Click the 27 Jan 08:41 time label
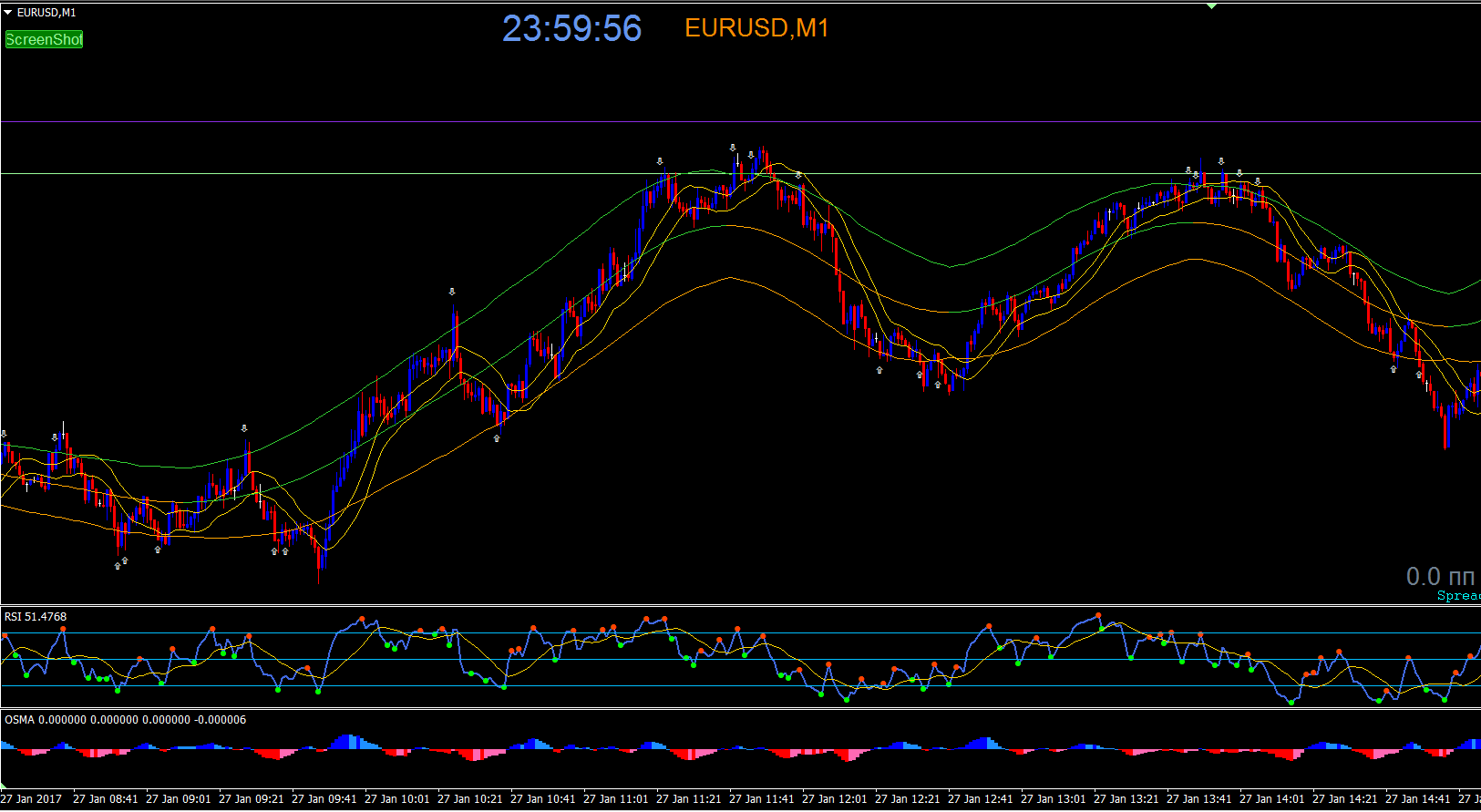Screen dimensions: 1481x812 106,799
